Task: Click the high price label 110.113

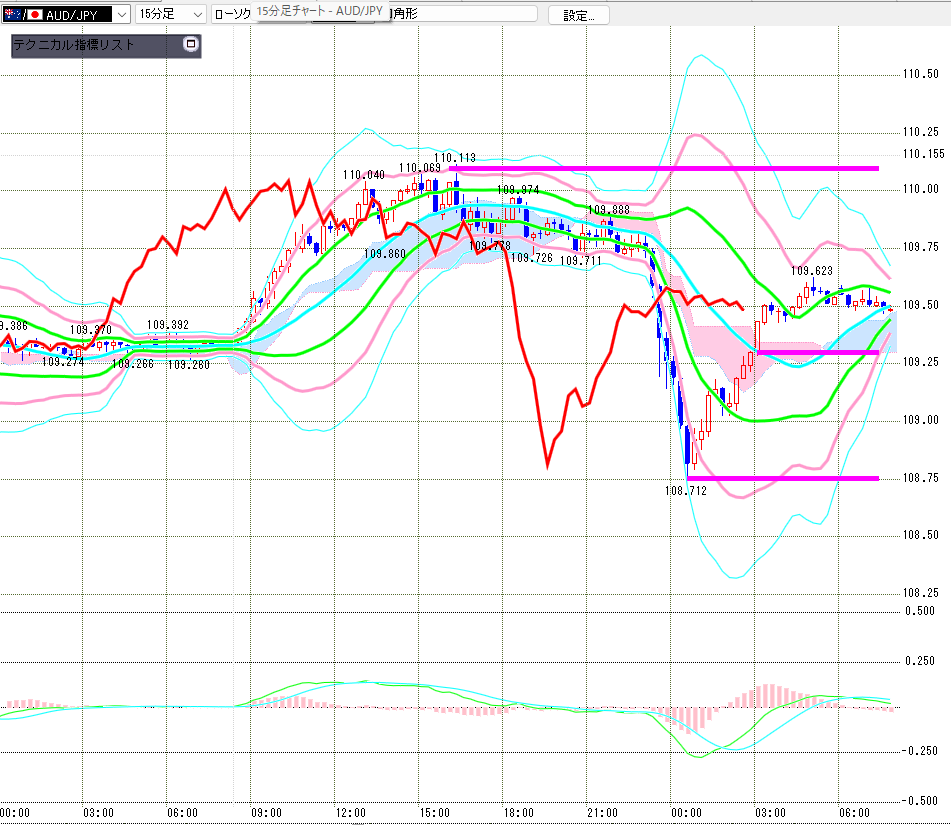Action: 455,158
